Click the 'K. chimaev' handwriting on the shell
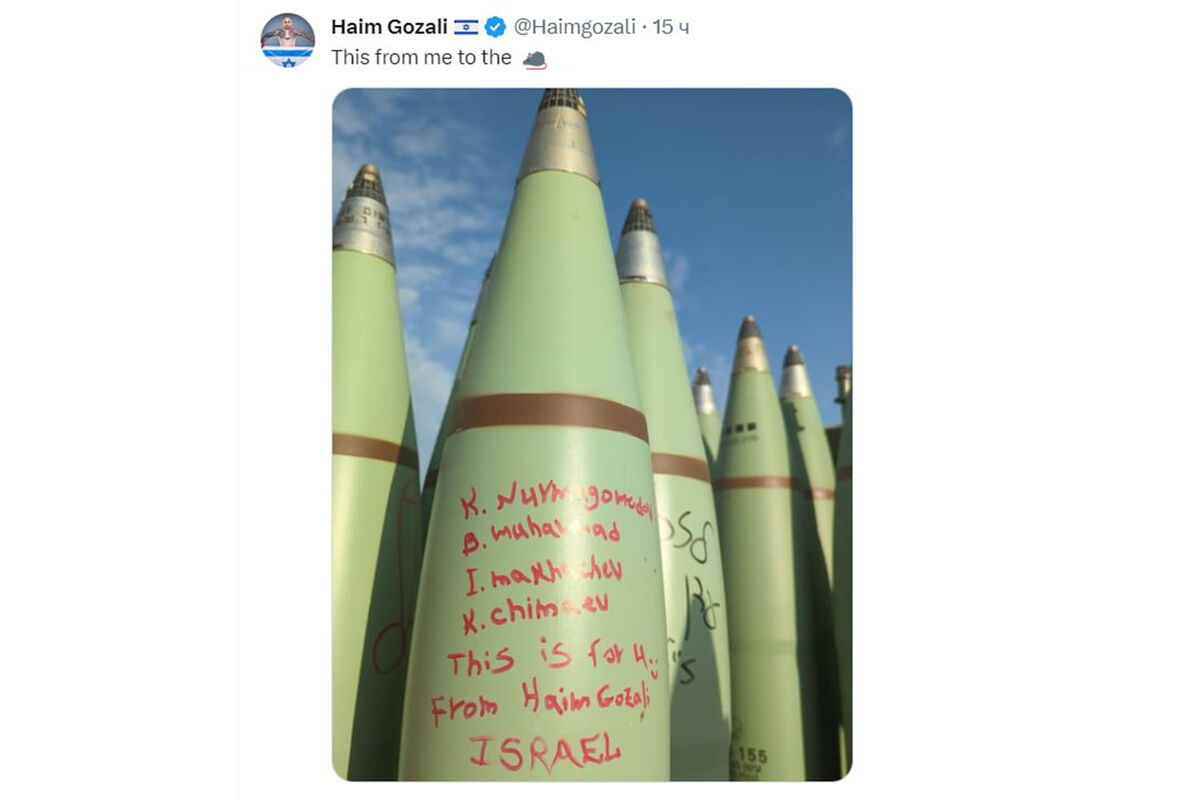 tap(535, 611)
